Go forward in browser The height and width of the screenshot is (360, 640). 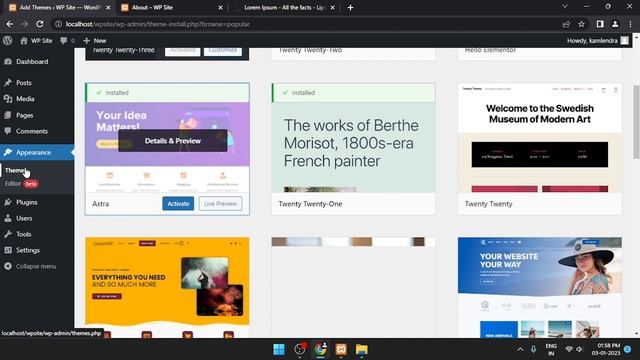[x=25, y=24]
